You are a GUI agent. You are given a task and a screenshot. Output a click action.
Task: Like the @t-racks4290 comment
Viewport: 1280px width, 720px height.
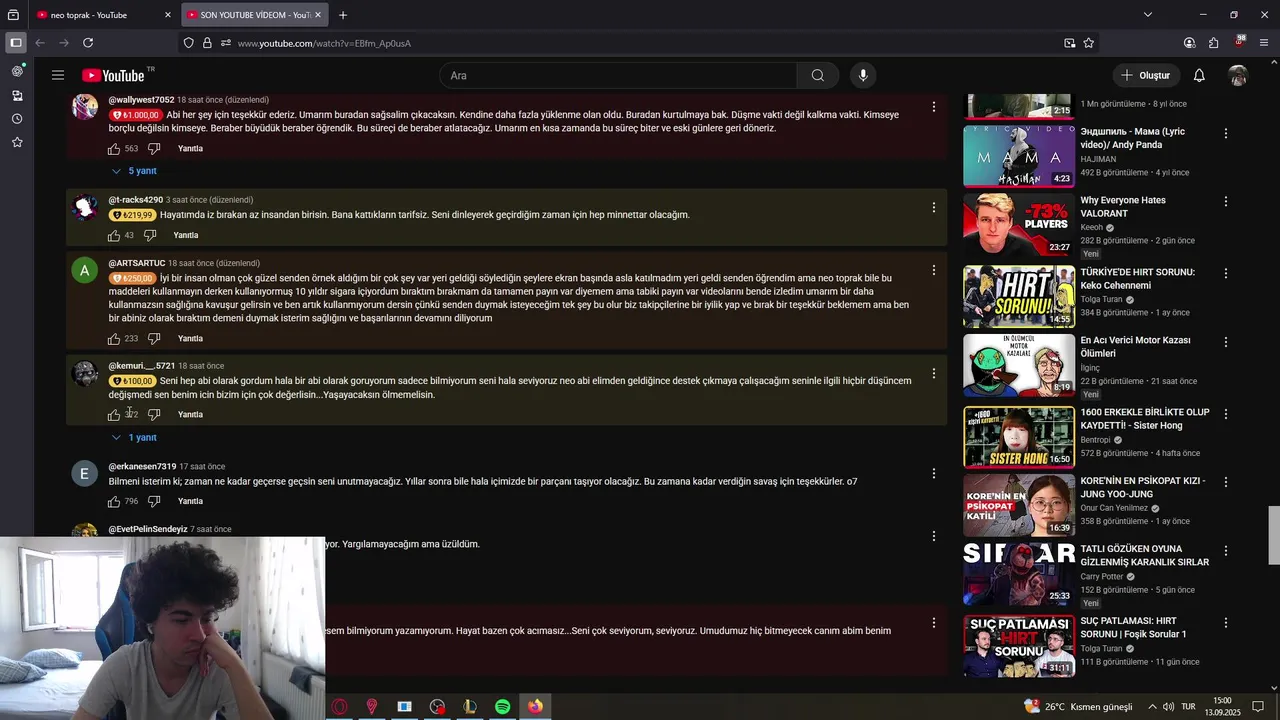[114, 236]
